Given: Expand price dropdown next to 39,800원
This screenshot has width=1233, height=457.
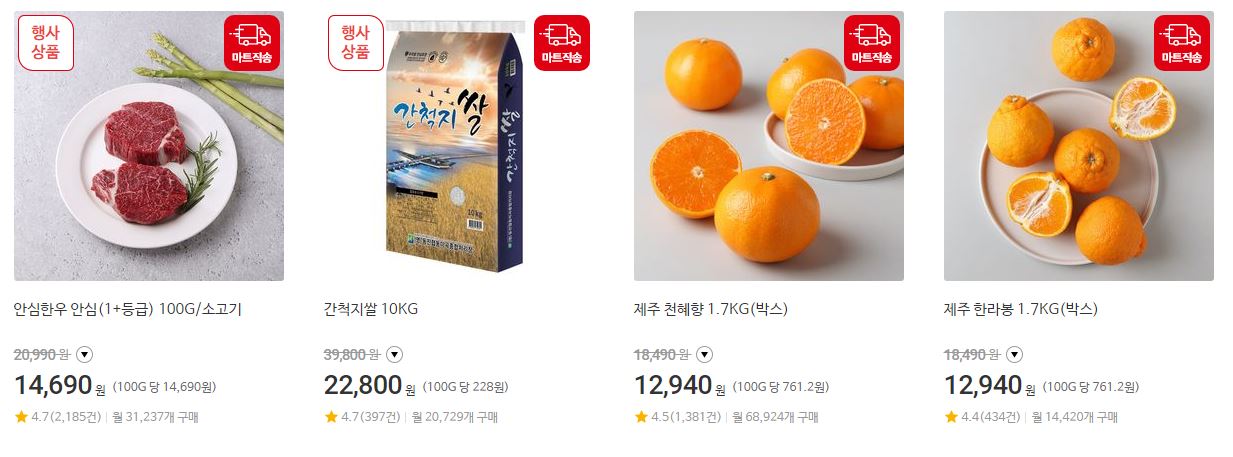Looking at the screenshot, I should 394,354.
